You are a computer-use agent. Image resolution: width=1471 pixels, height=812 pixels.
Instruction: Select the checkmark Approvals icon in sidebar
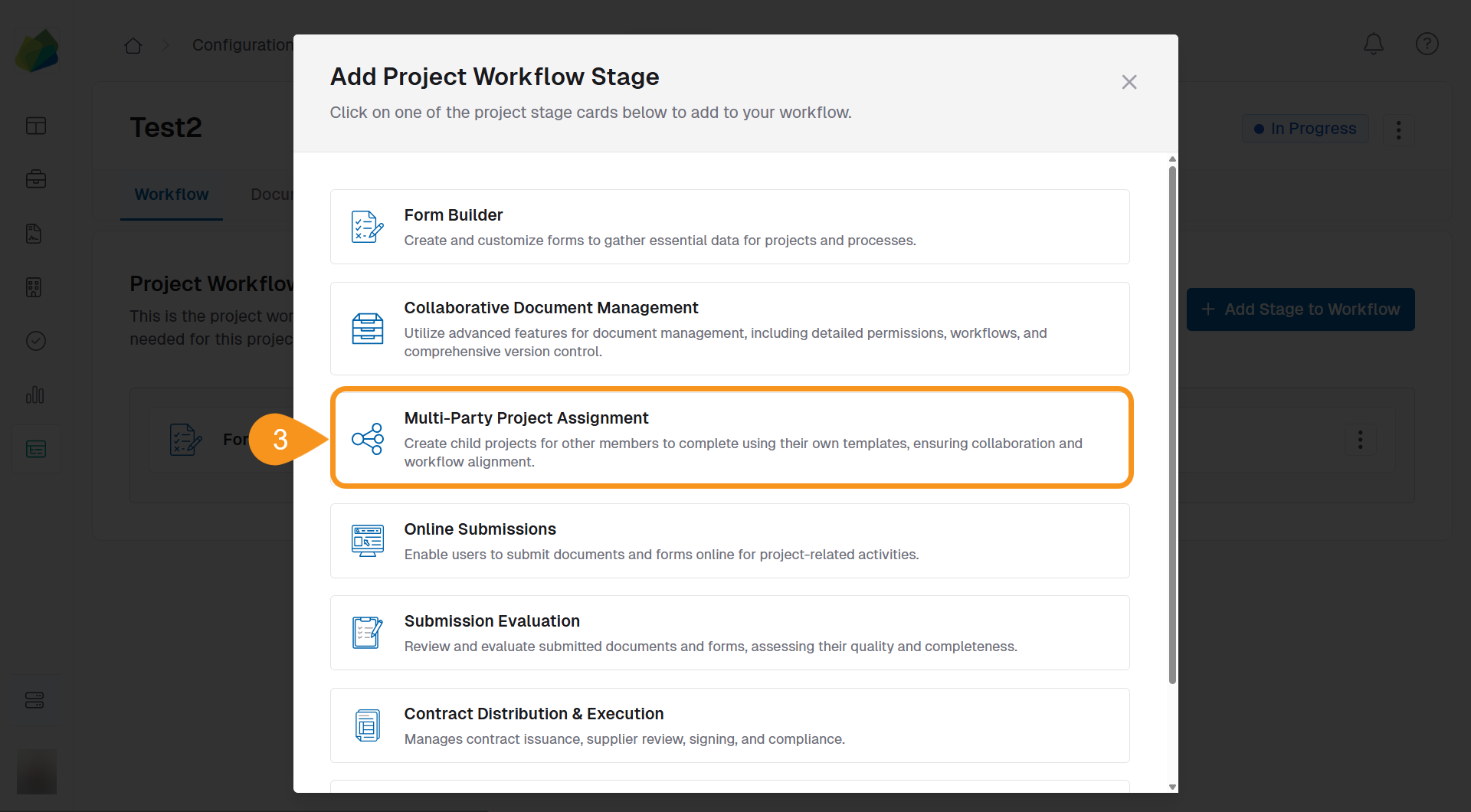coord(36,341)
